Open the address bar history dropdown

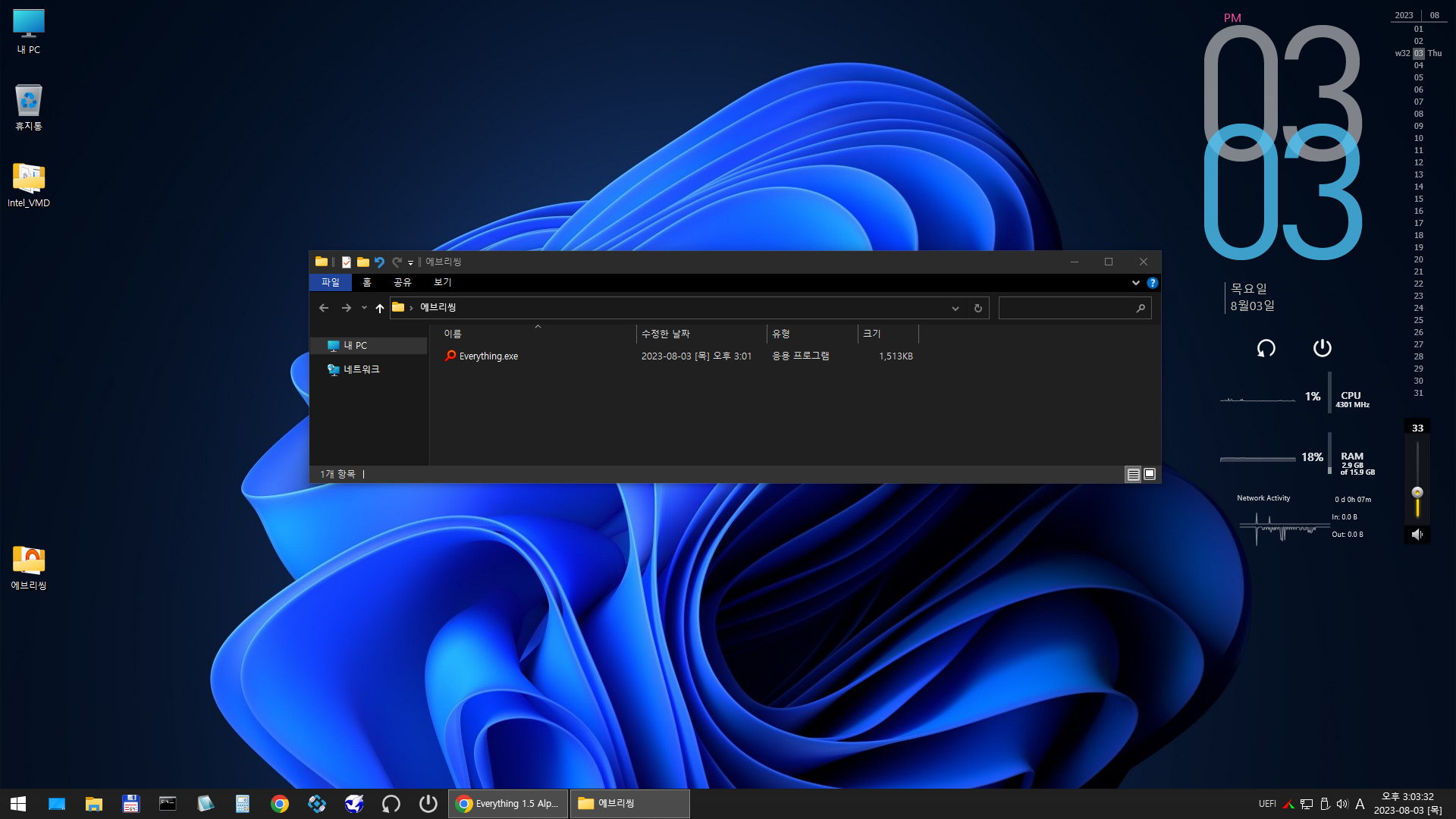tap(955, 308)
